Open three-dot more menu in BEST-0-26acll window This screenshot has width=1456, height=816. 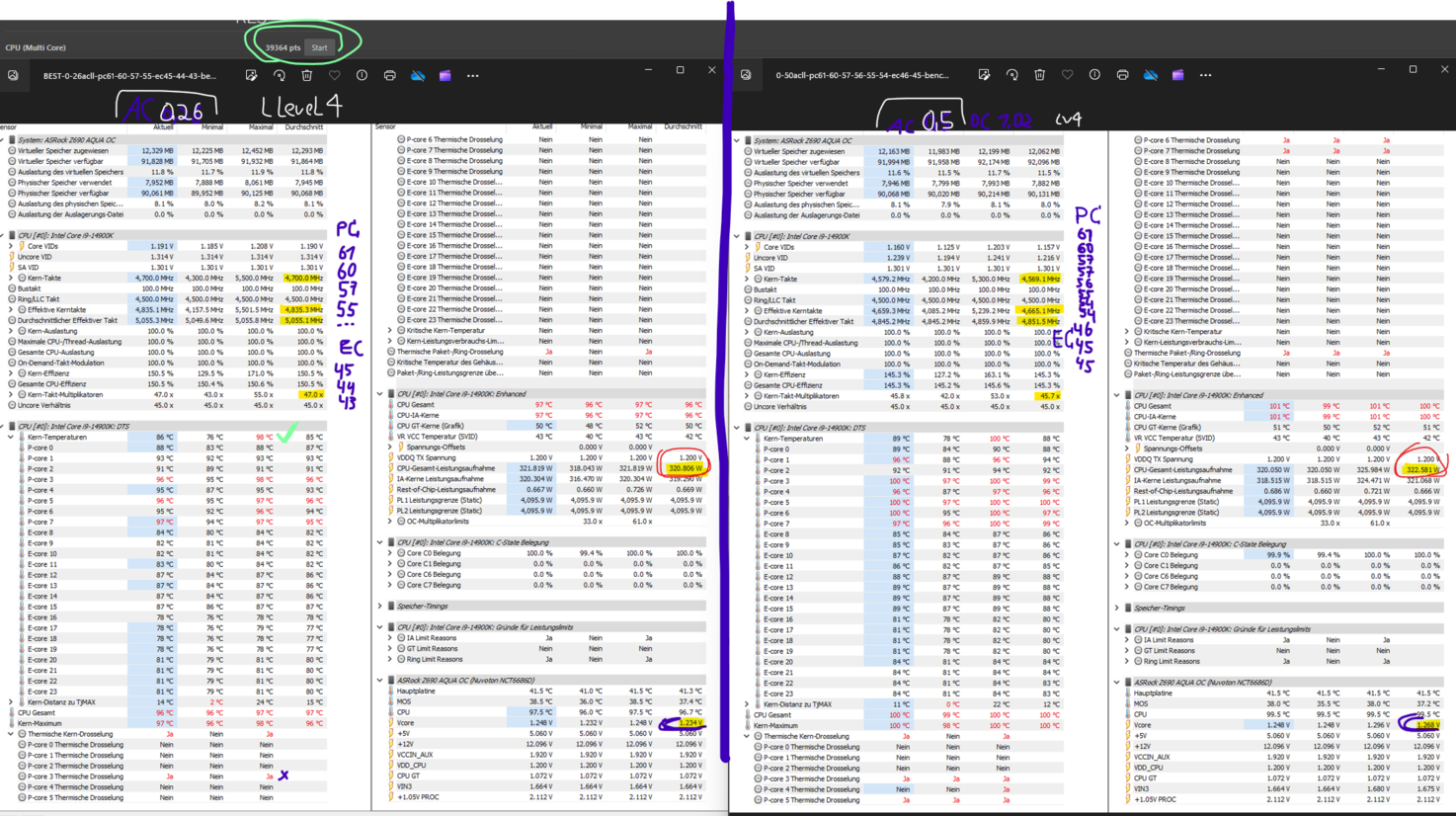pos(472,75)
